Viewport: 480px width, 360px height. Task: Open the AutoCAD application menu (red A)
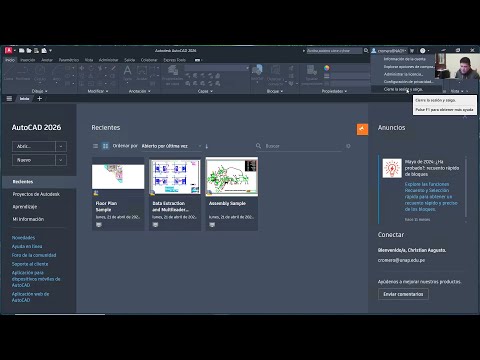click(9, 50)
